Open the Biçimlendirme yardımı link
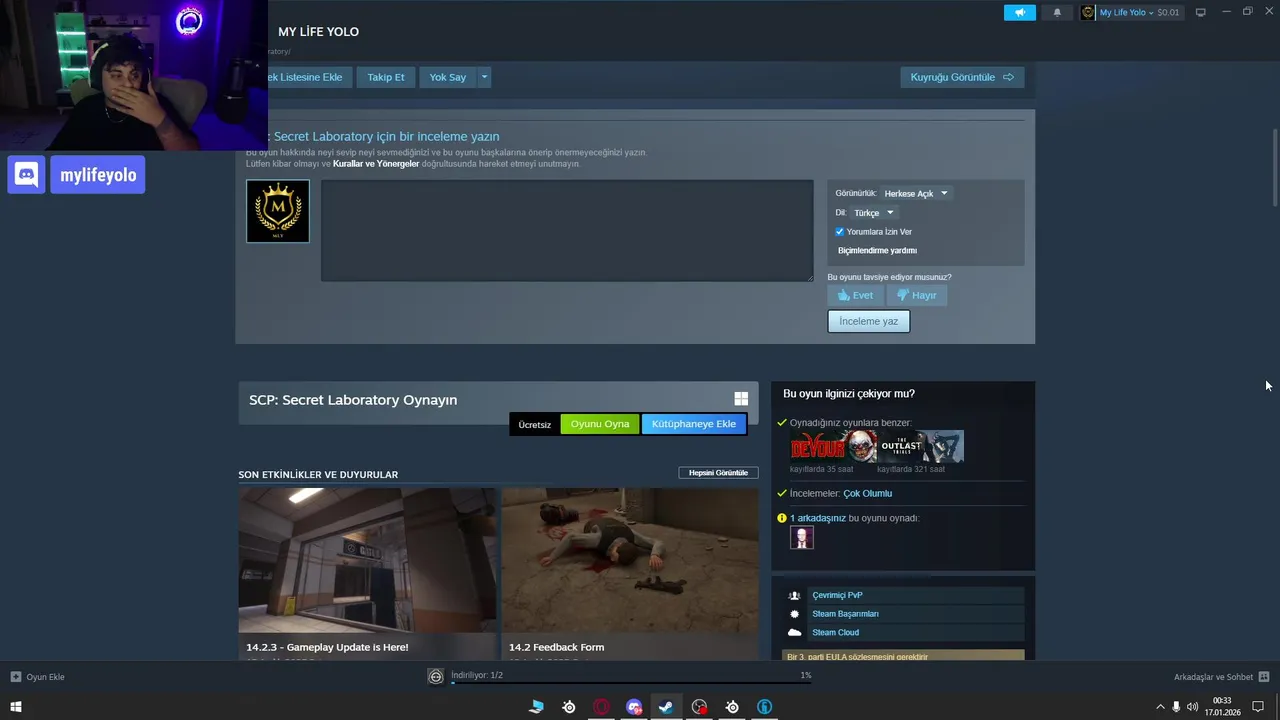The width and height of the screenshot is (1280, 720). pos(877,251)
